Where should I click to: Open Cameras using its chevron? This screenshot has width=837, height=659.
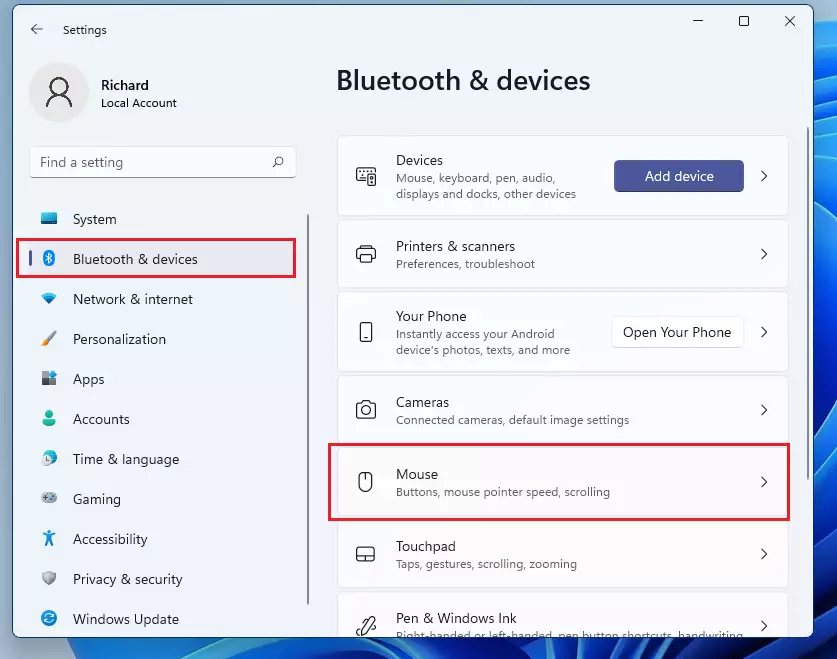[764, 410]
